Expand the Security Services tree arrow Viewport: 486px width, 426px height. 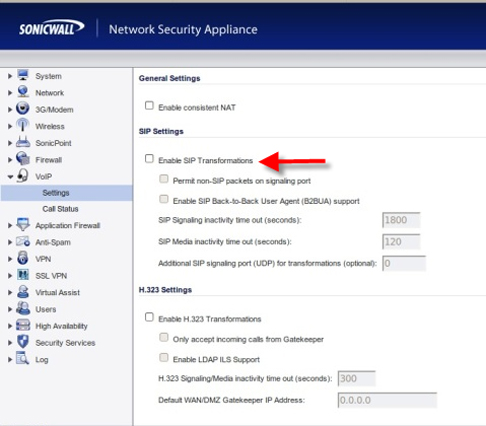point(10,343)
